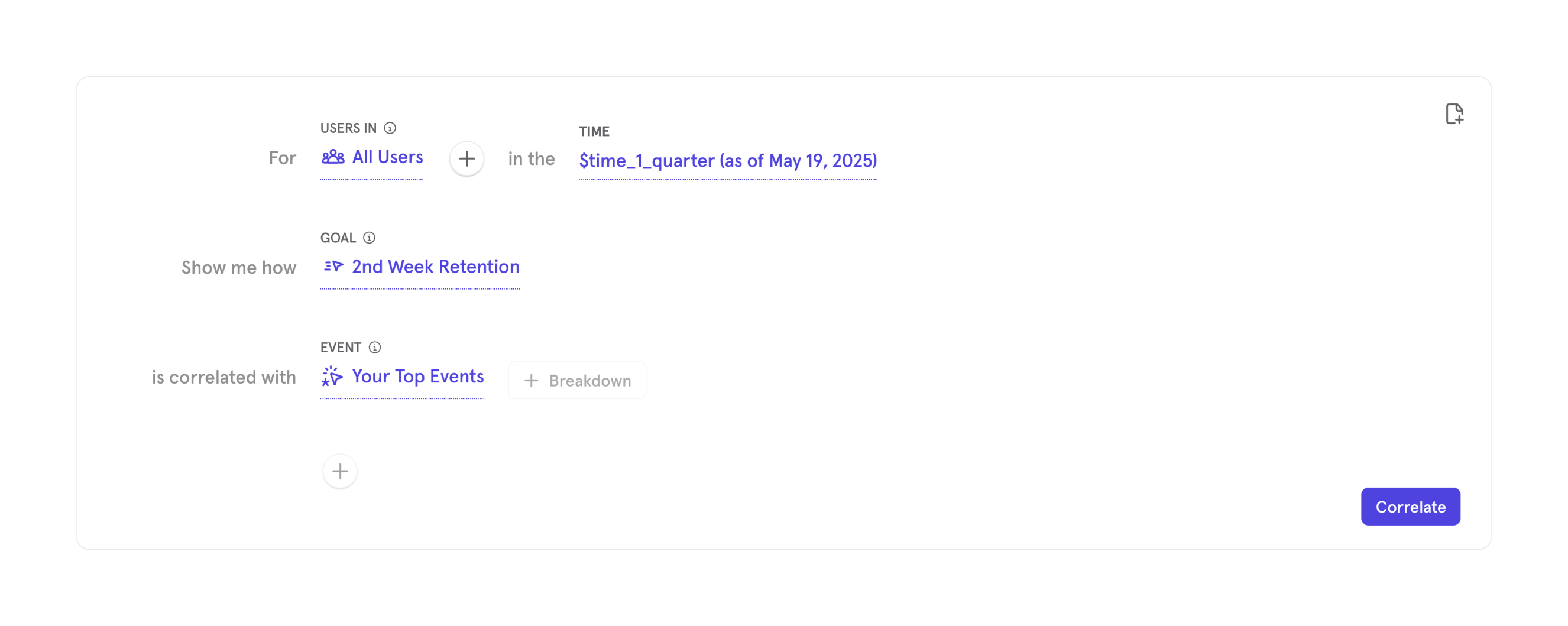
Task: Click the plus button after All Users
Action: tap(467, 159)
